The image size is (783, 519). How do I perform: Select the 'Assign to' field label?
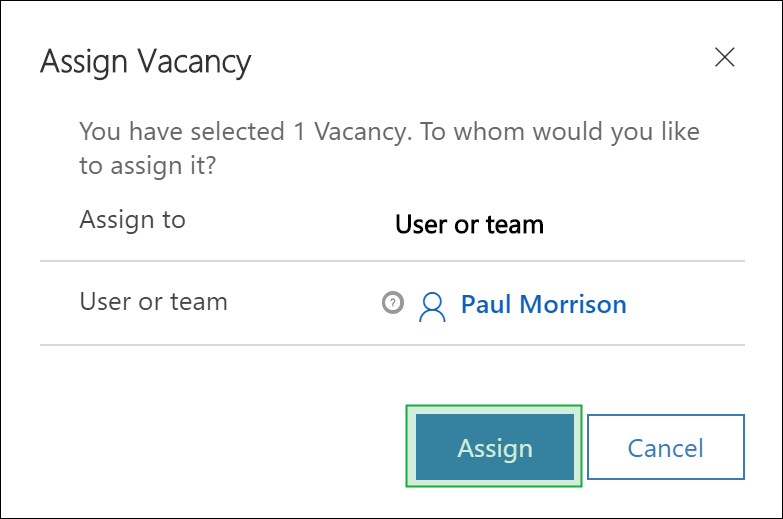click(x=132, y=220)
